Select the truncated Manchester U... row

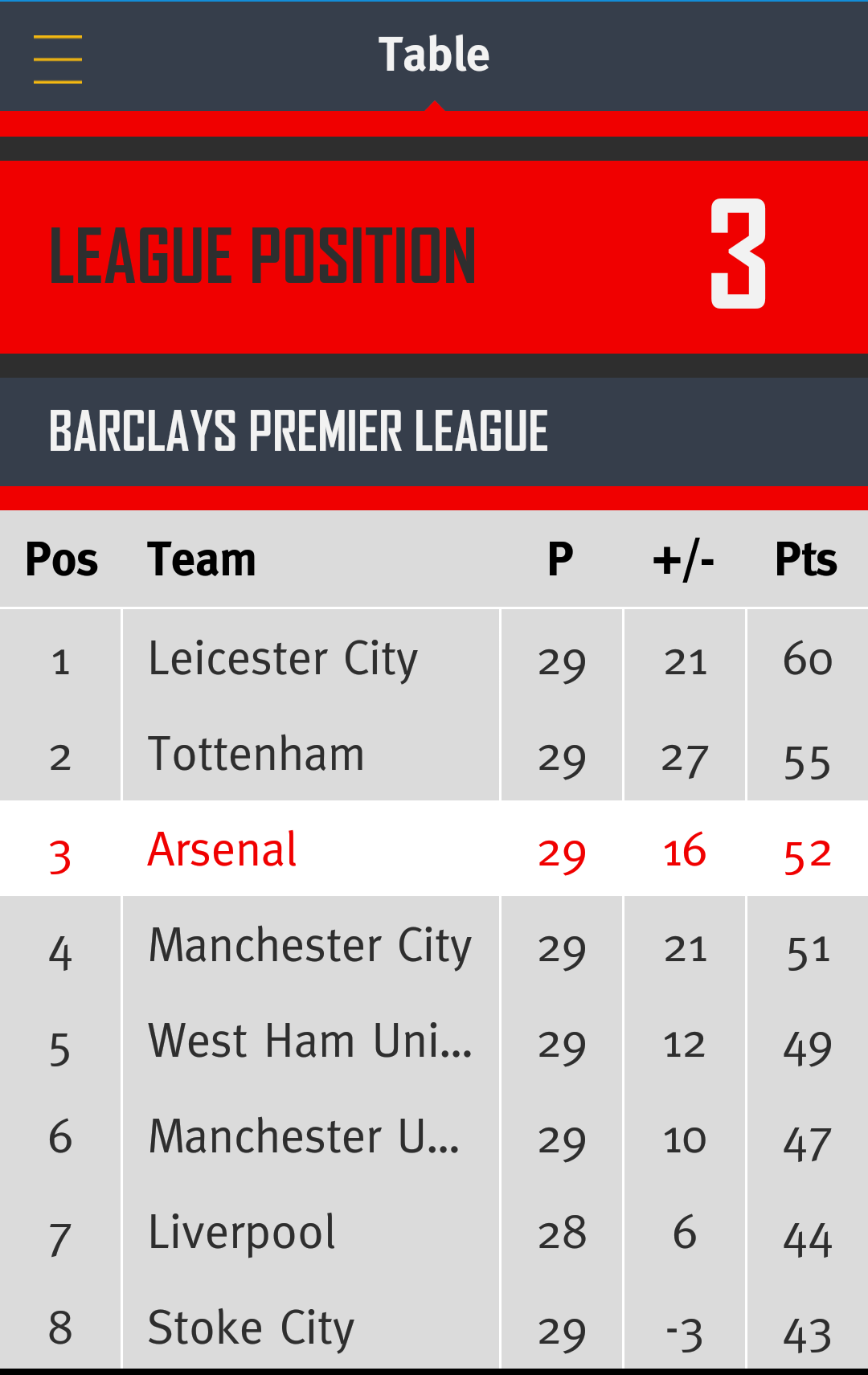coord(434,1136)
